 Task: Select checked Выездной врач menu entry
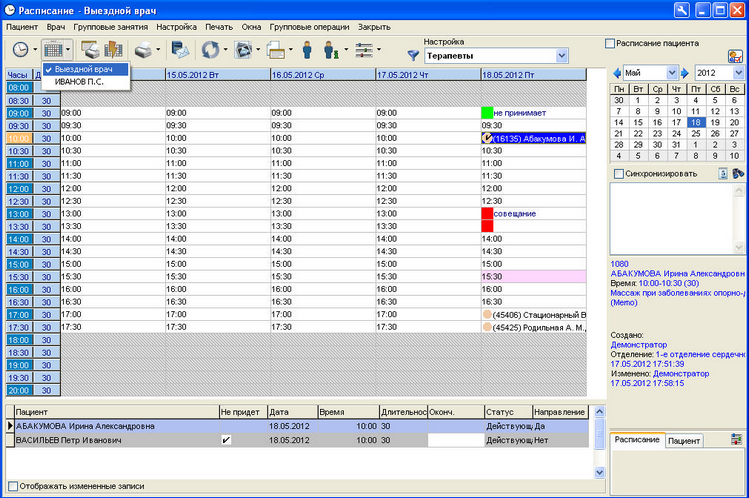pos(86,69)
